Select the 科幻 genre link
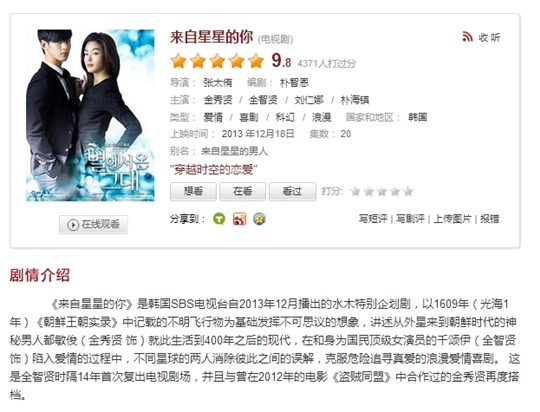This screenshot has width=540, height=412. [x=285, y=117]
